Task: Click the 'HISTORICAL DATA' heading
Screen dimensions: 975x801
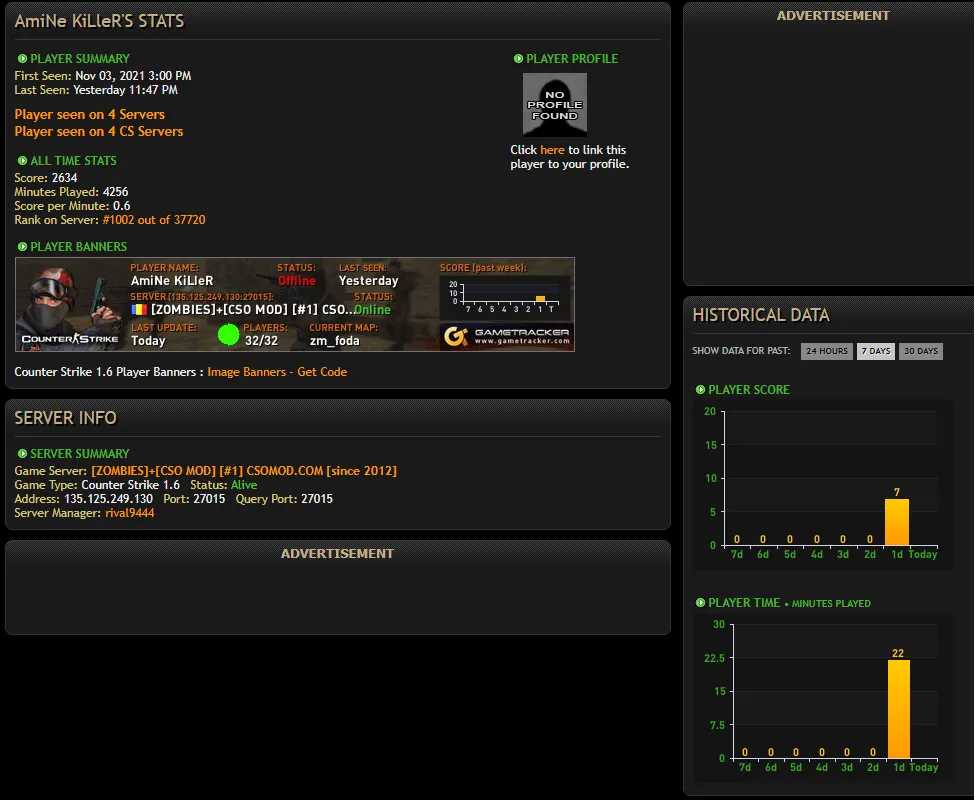Action: 761,315
